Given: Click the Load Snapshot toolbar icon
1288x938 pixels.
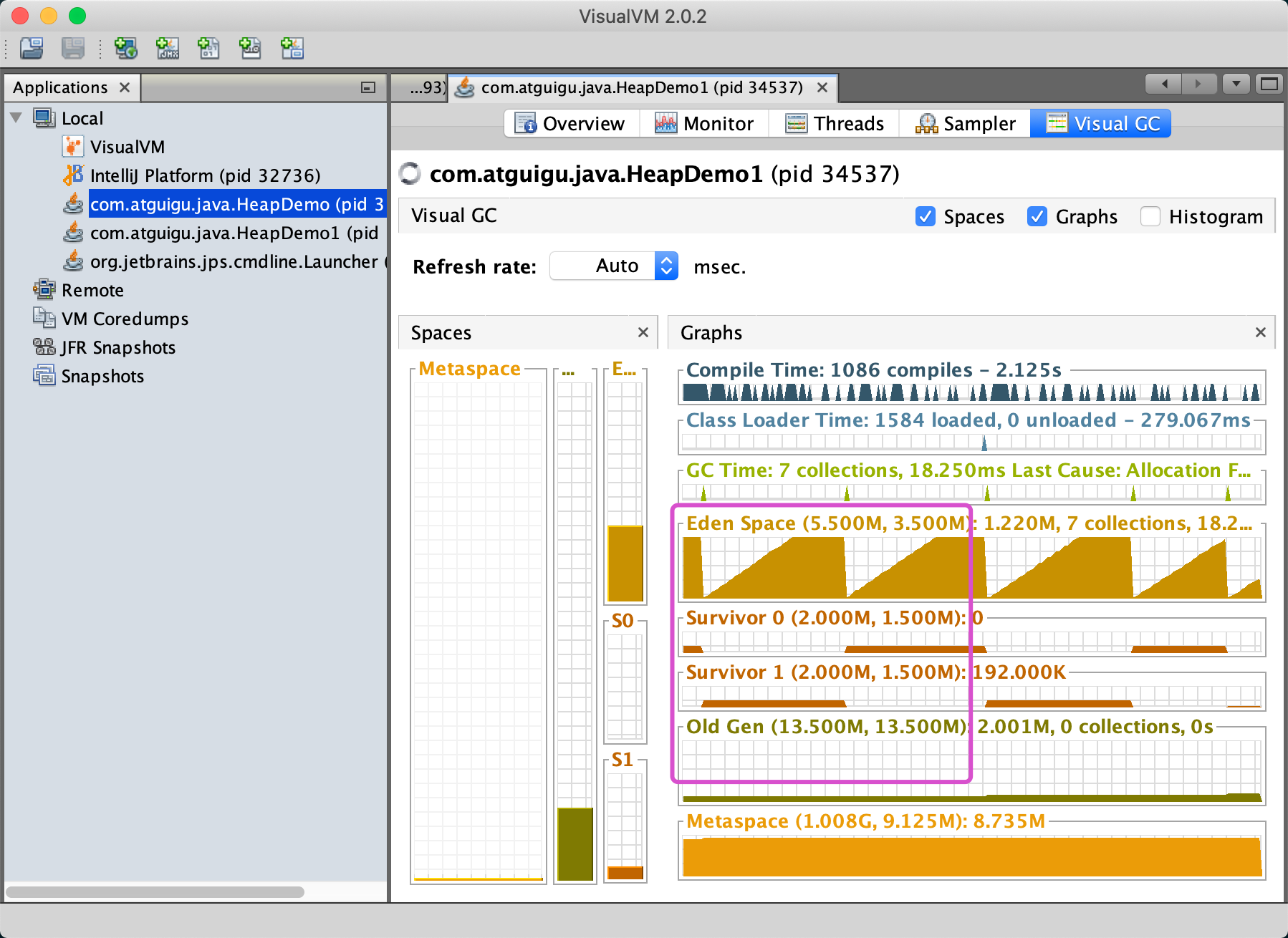Looking at the screenshot, I should (32, 48).
